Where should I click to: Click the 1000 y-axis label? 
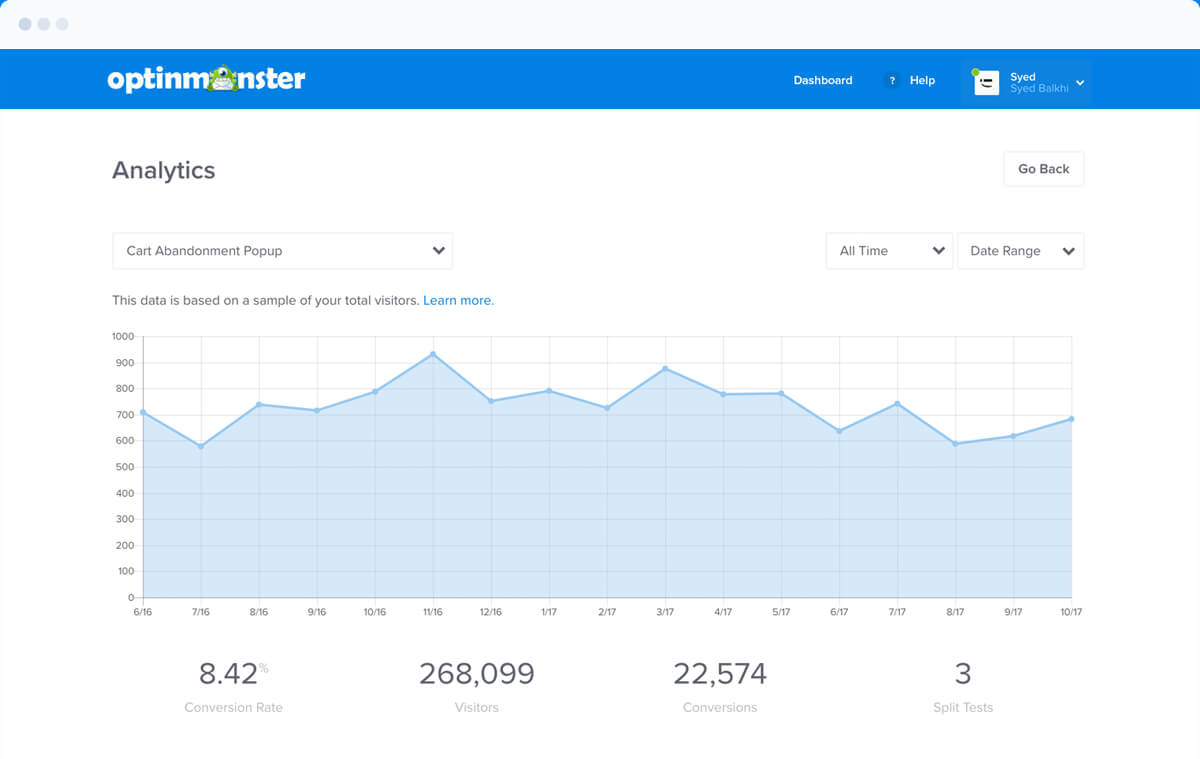(x=123, y=337)
